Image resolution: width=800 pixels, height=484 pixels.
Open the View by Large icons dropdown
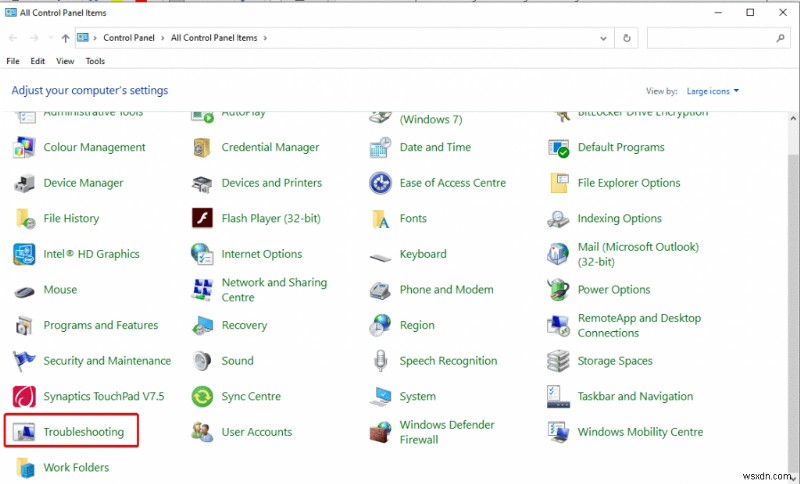pyautogui.click(x=712, y=91)
